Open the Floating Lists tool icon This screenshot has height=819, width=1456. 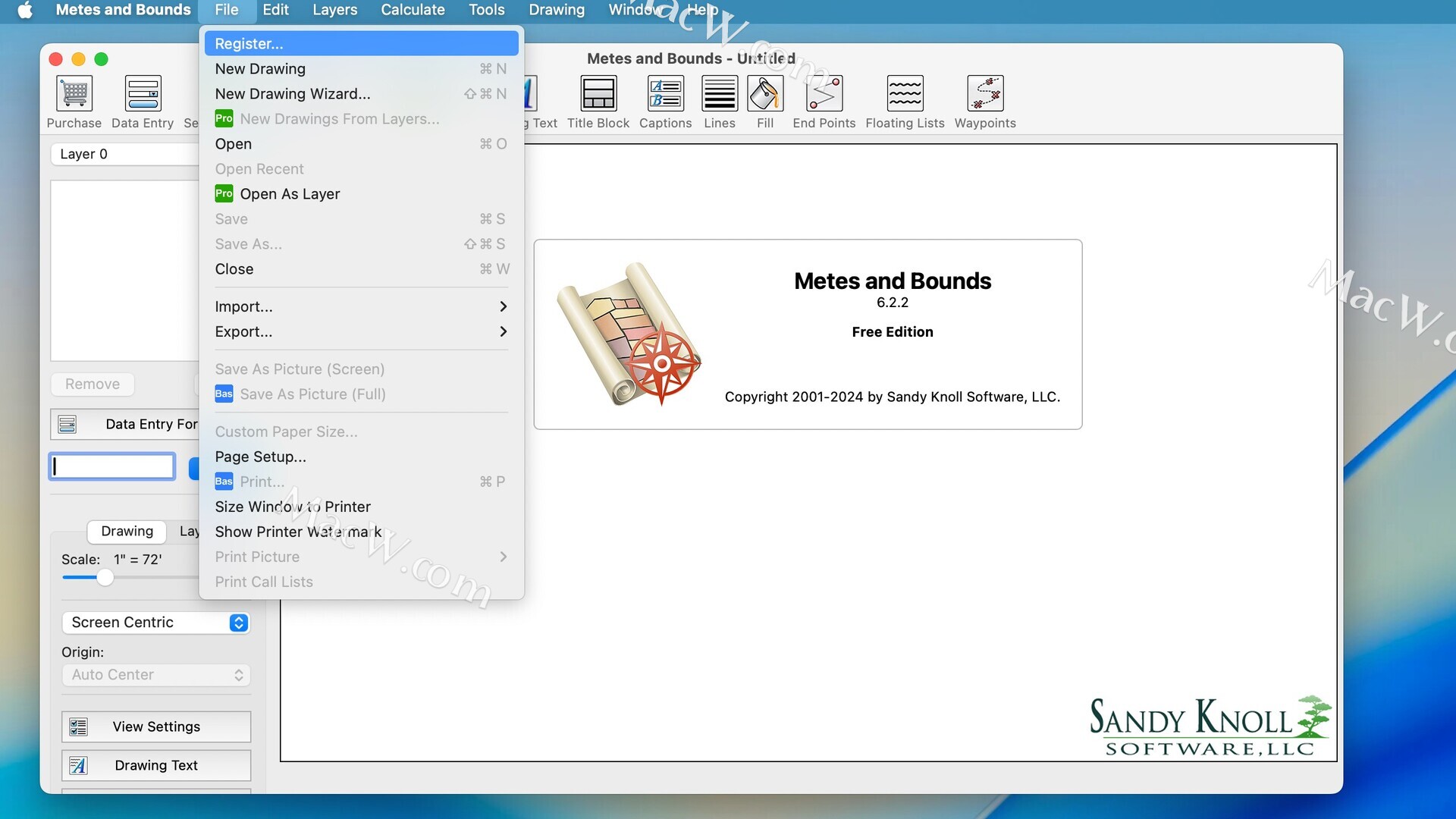[905, 93]
